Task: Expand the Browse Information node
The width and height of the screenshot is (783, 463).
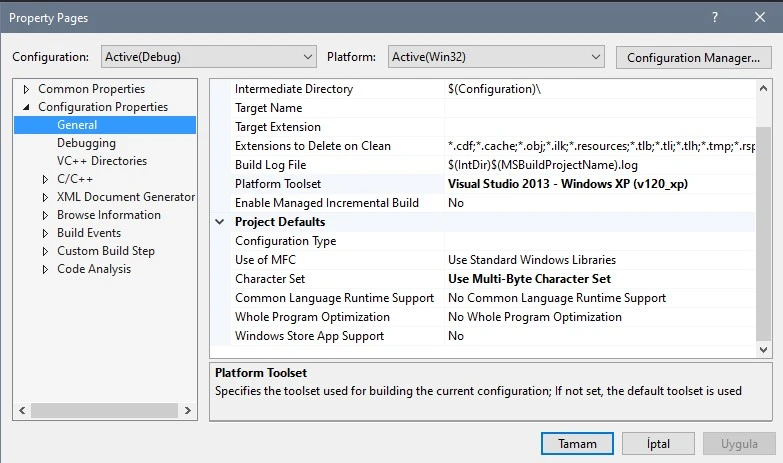Action: click(x=45, y=215)
